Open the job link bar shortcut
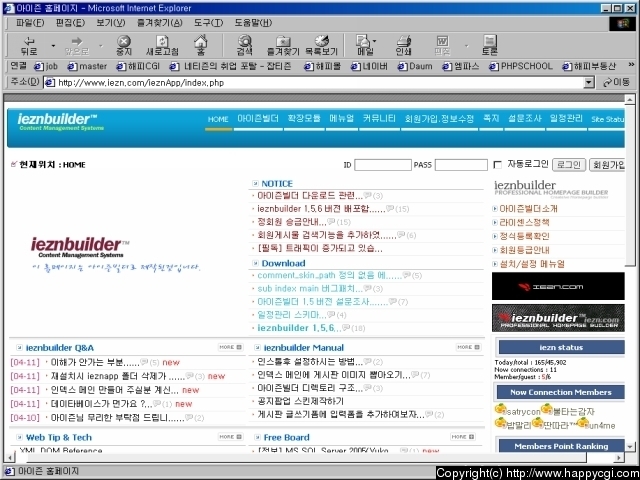This screenshot has width=640, height=480. [46, 66]
